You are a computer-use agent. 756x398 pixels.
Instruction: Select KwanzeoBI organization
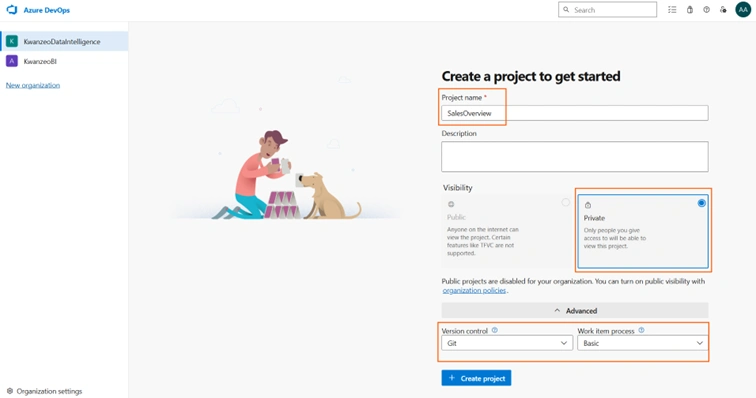[65, 61]
